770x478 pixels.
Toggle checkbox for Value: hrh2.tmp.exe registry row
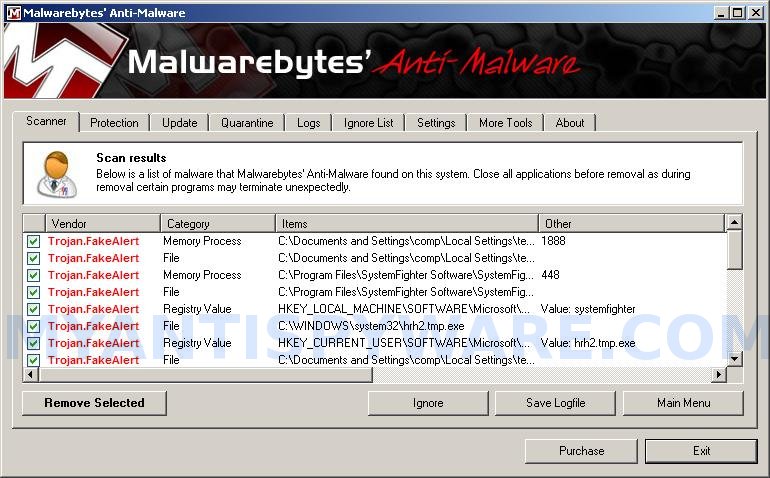coord(33,343)
